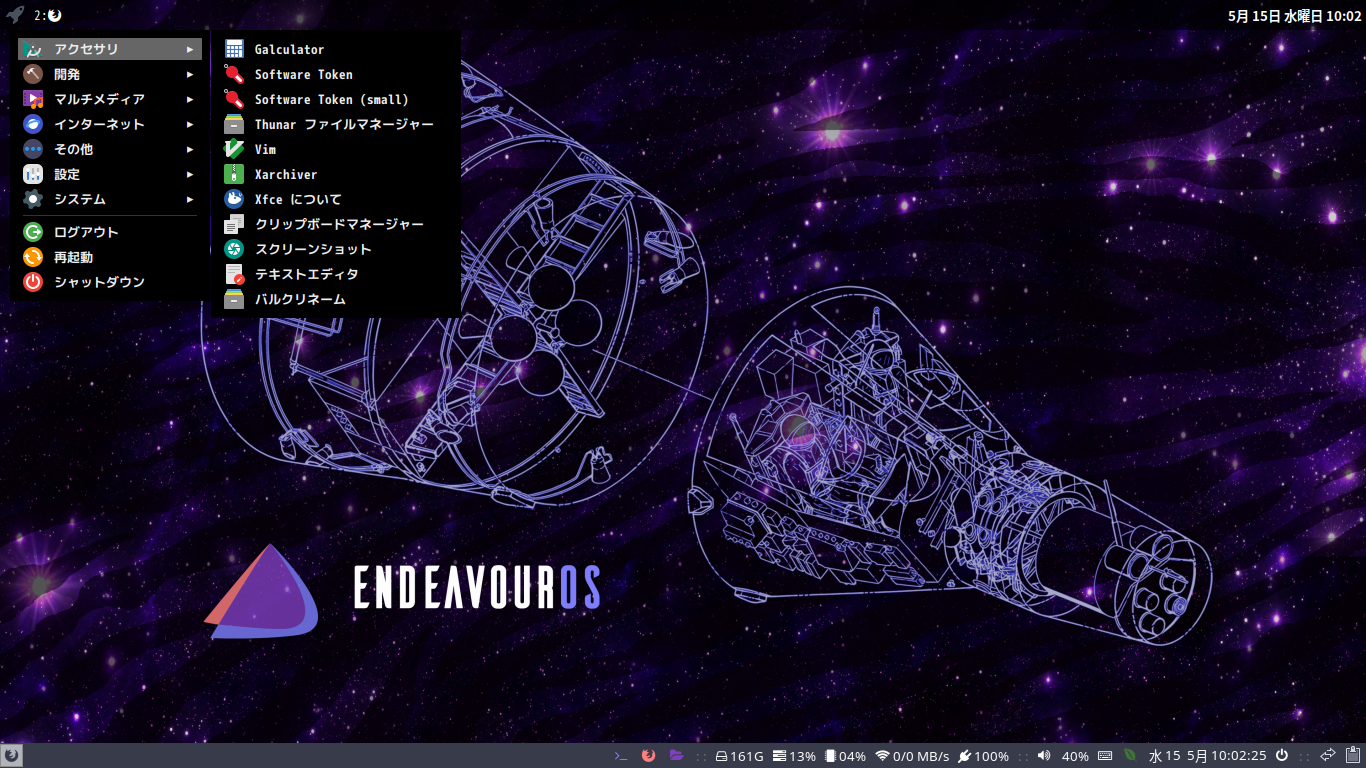Click the double-arrow switch icon in panel
The height and width of the screenshot is (768, 1366).
click(x=1328, y=756)
